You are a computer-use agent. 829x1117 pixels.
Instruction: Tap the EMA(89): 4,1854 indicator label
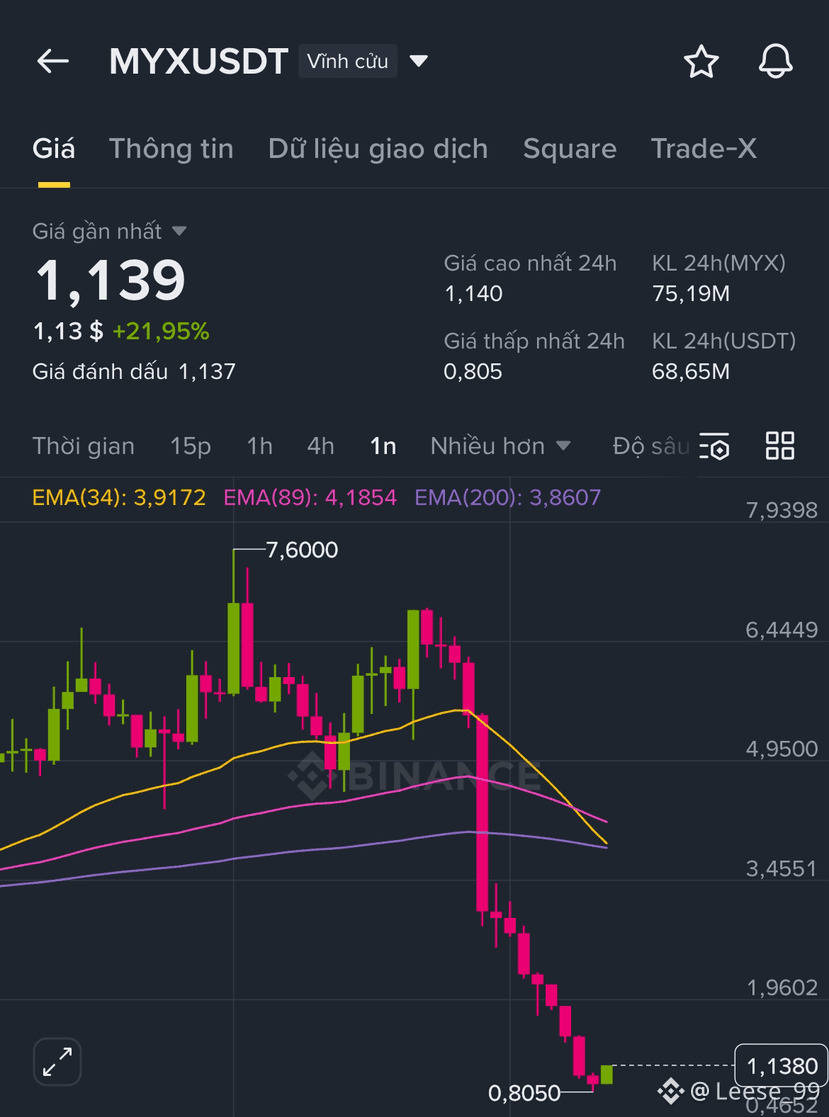(x=311, y=497)
